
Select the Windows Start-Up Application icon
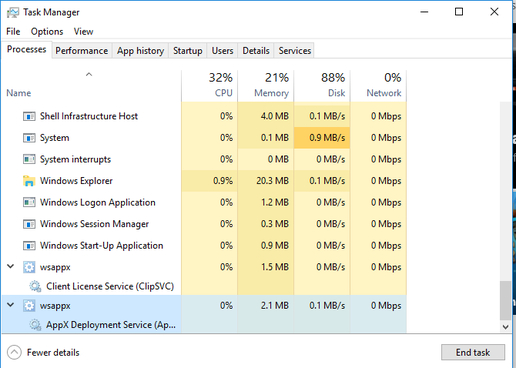click(29, 246)
